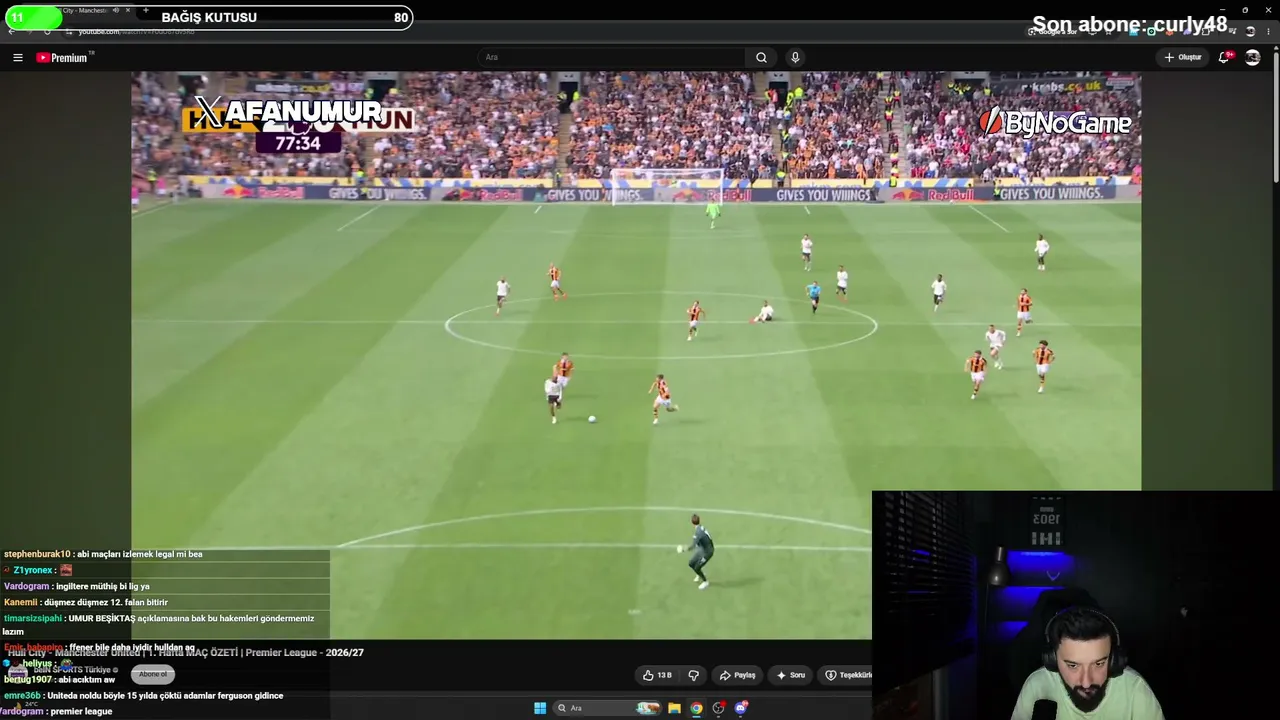This screenshot has height=720, width=1280.
Task: Click chat message "premier league"
Action: pos(81,712)
